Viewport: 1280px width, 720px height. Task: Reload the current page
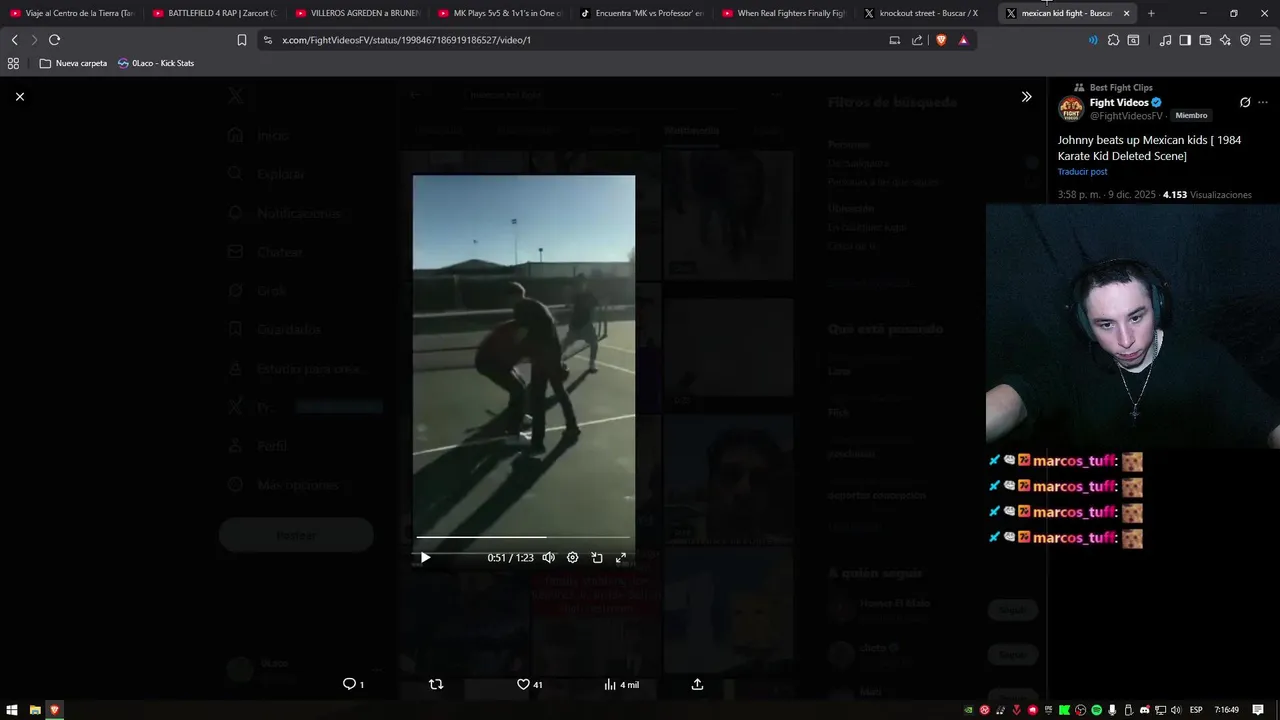click(54, 40)
